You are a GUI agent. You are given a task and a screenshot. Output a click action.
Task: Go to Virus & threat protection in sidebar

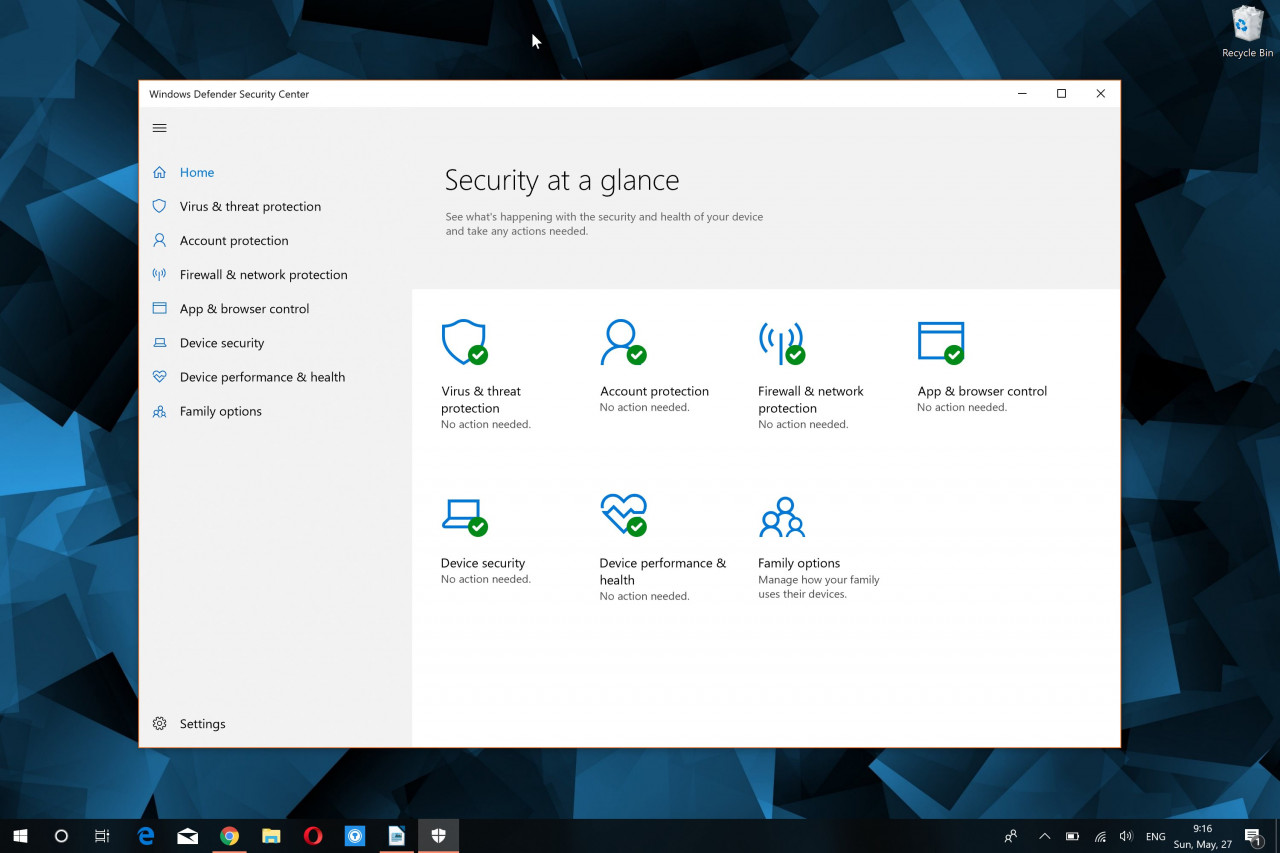coord(250,207)
